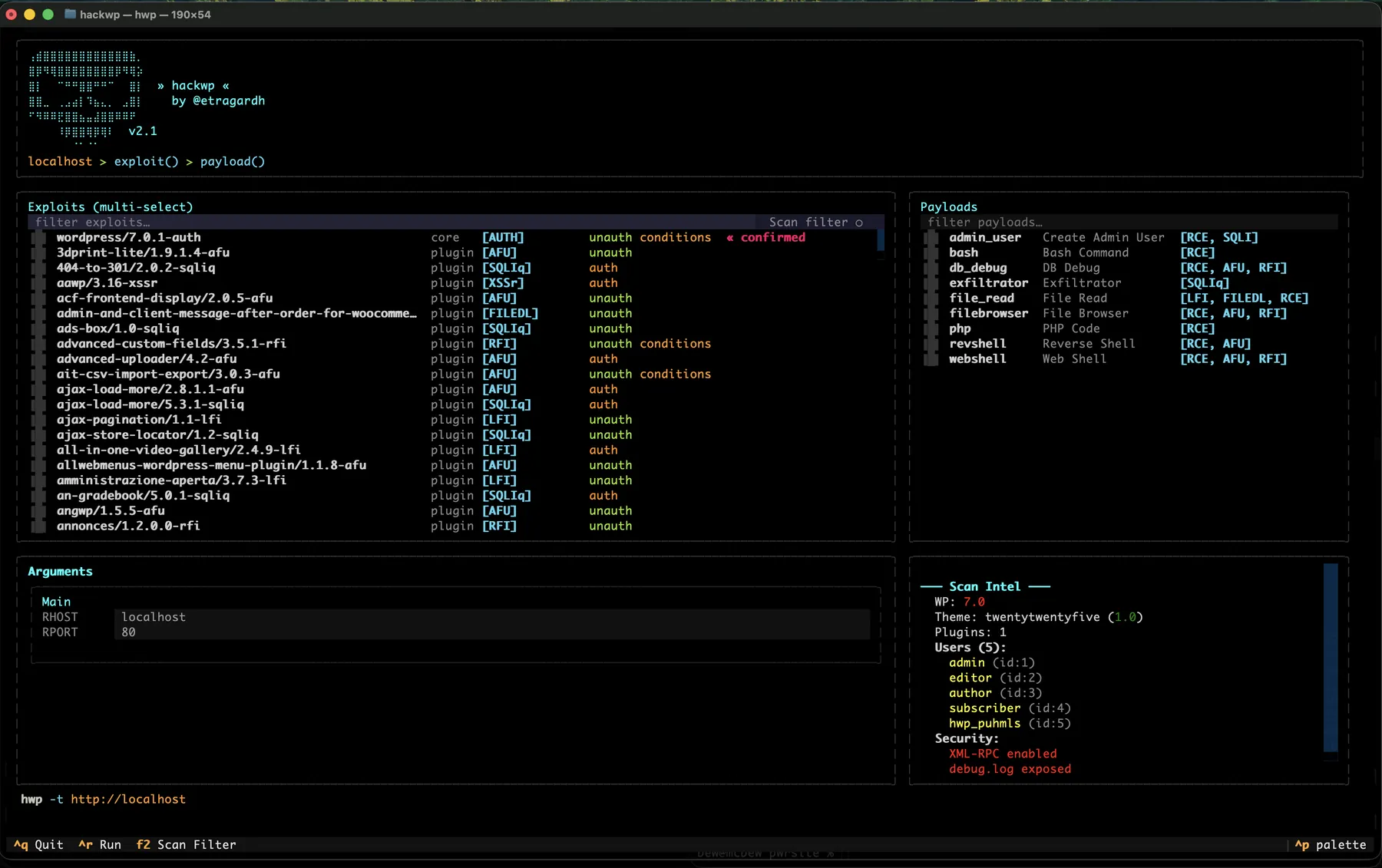Image resolution: width=1382 pixels, height=868 pixels.
Task: Click amministrazione-aperta/3.7.3-lfi exploit row
Action: 453,480
